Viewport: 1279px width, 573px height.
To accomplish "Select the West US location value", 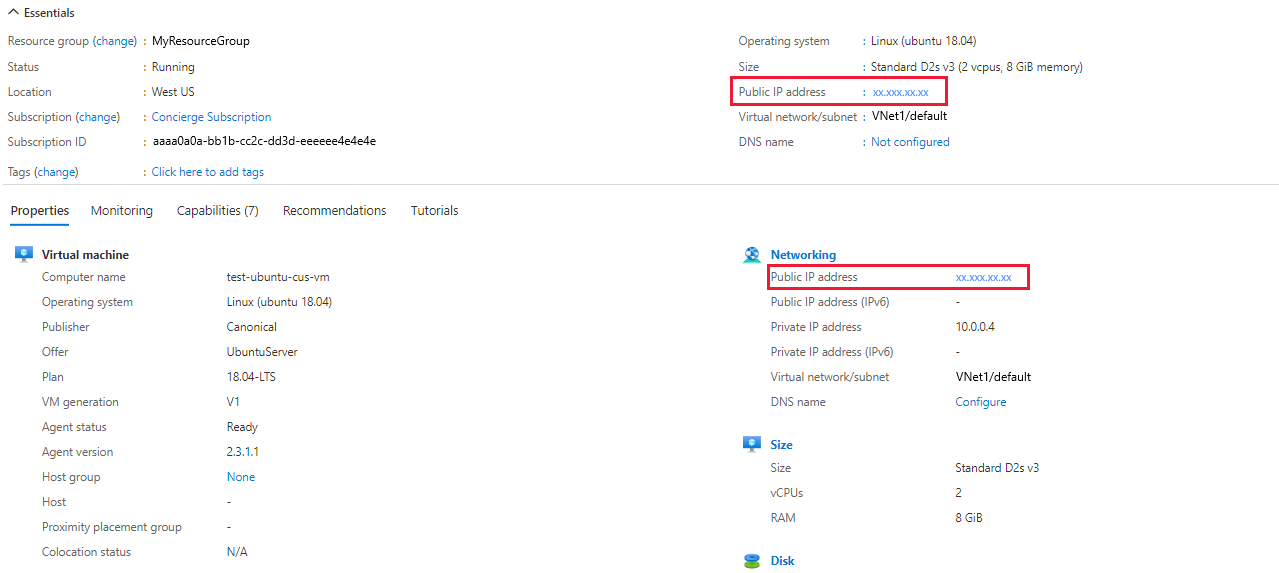I will (x=173, y=92).
